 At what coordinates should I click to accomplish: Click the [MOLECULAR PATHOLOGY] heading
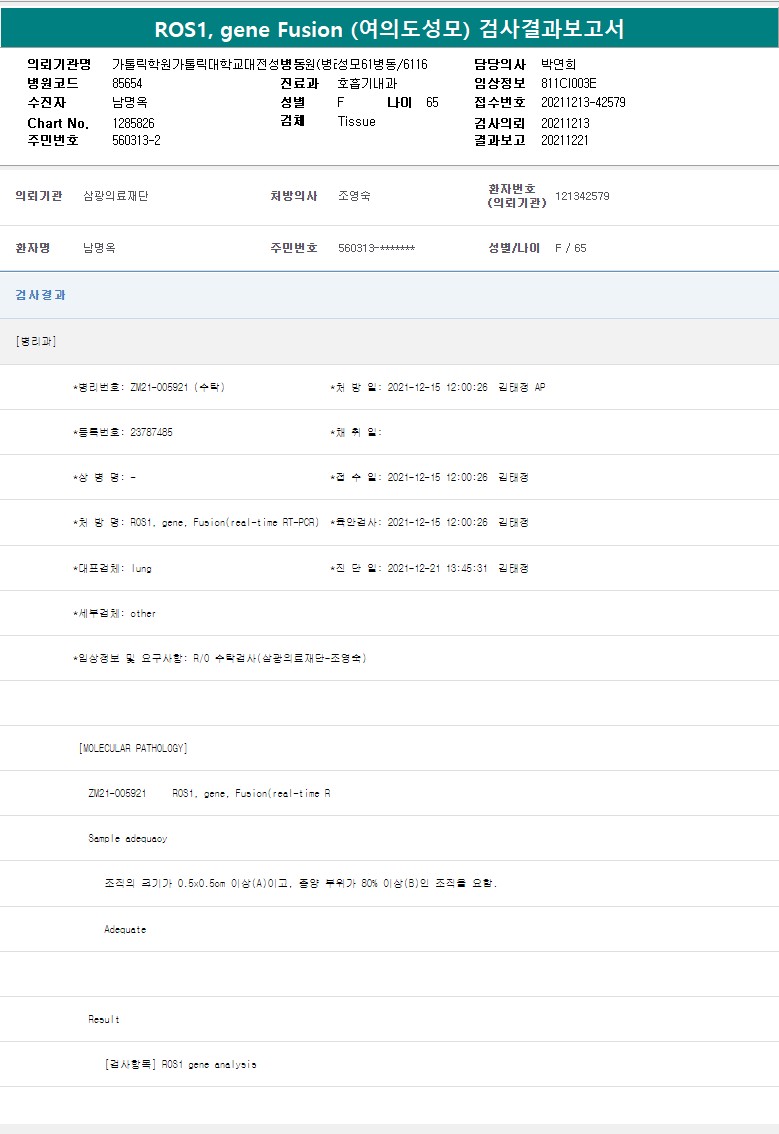click(132, 748)
